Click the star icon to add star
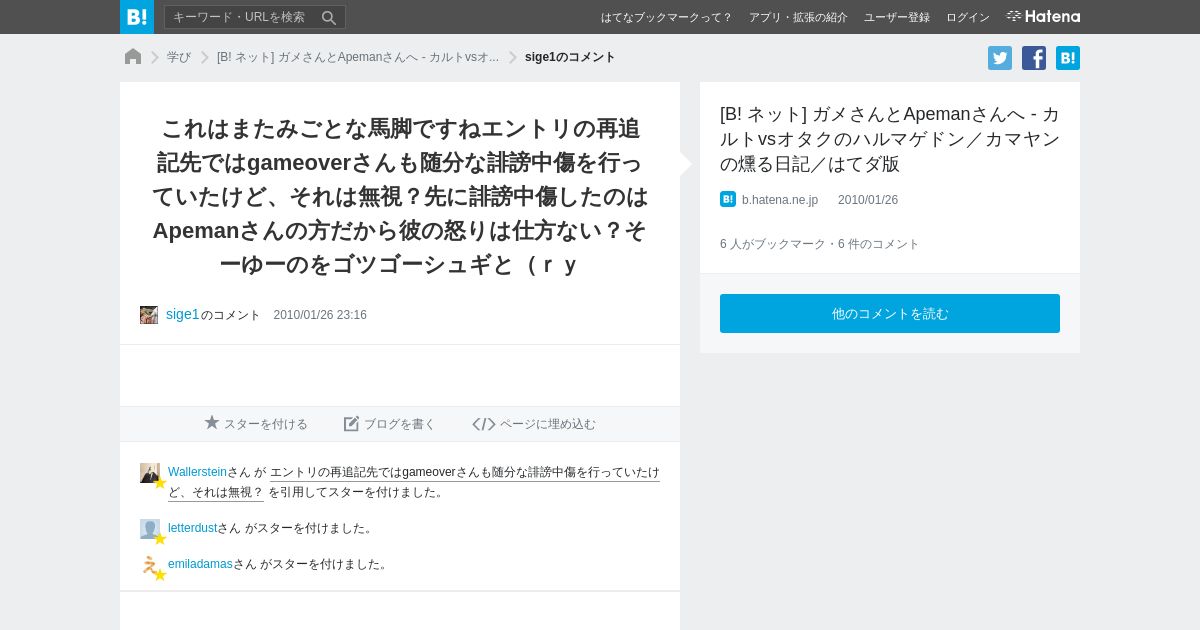 [212, 423]
